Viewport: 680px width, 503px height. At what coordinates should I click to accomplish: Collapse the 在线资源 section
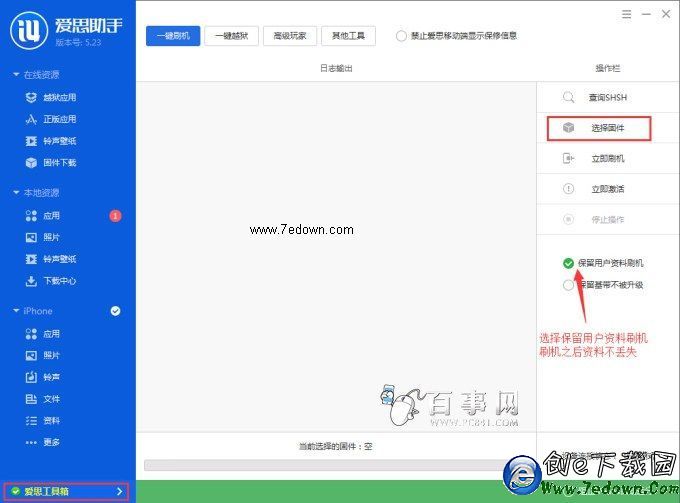pyautogui.click(x=16, y=75)
